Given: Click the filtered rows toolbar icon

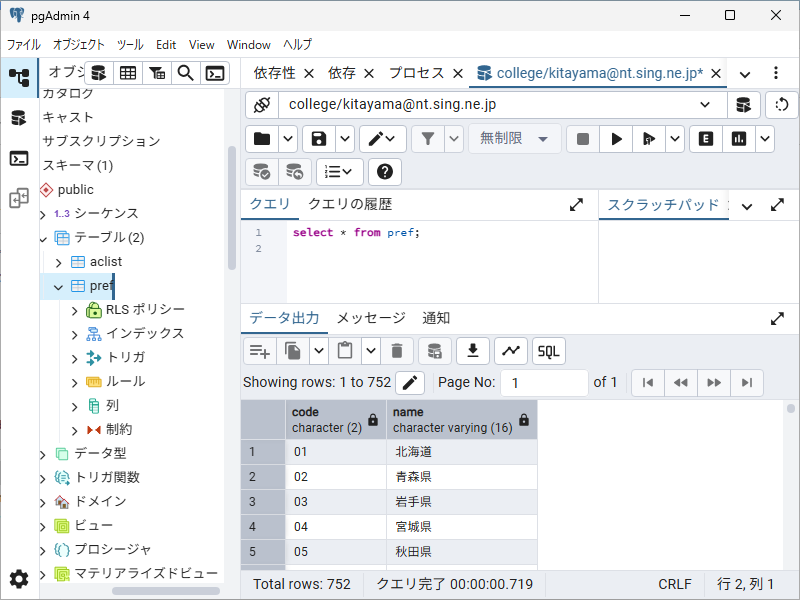Looking at the screenshot, I should point(157,73).
